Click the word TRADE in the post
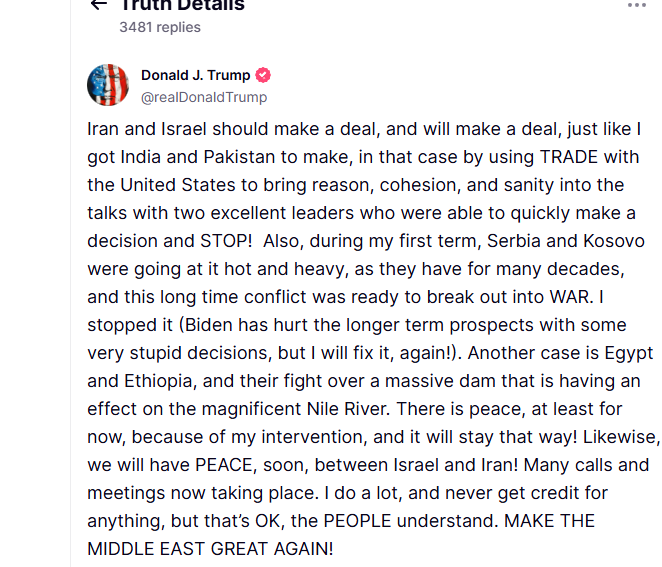The image size is (662, 567). click(x=569, y=157)
